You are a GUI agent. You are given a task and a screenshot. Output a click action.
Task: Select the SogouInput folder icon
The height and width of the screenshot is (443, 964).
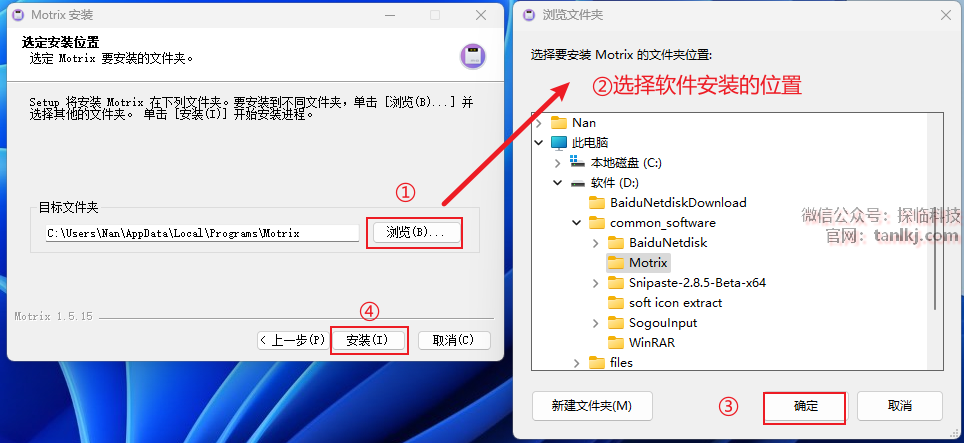(x=615, y=323)
